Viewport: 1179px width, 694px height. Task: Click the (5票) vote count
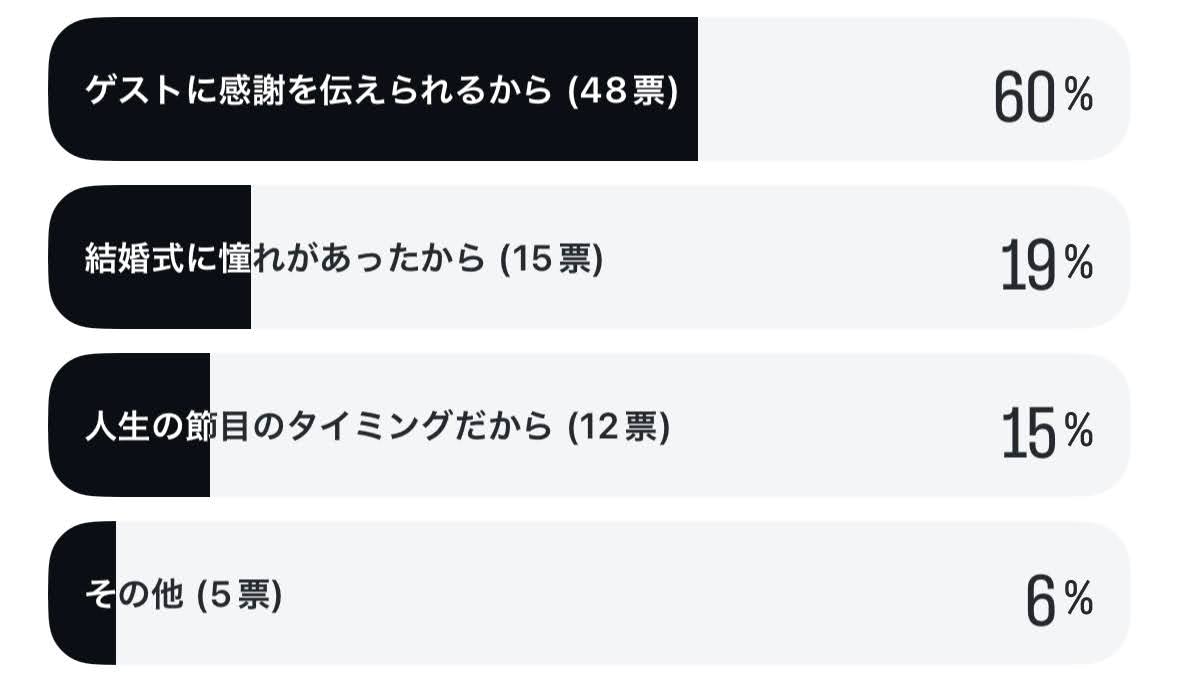[x=239, y=596]
